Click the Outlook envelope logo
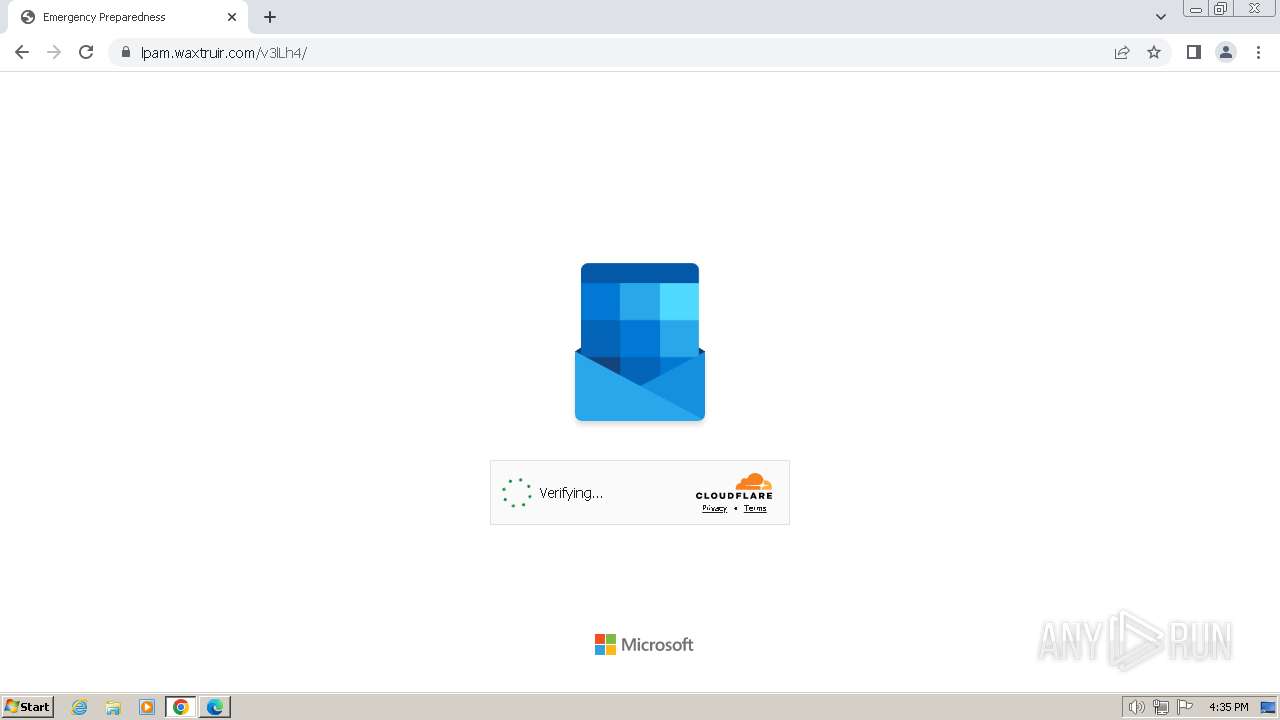Viewport: 1280px width, 720px height. pos(640,342)
